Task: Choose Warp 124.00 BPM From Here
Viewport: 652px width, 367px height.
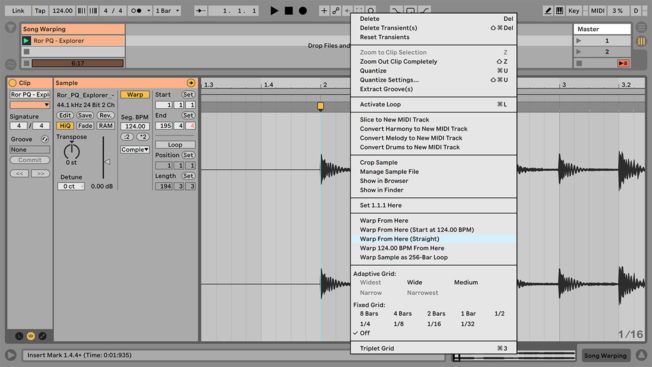Action: pos(433,248)
